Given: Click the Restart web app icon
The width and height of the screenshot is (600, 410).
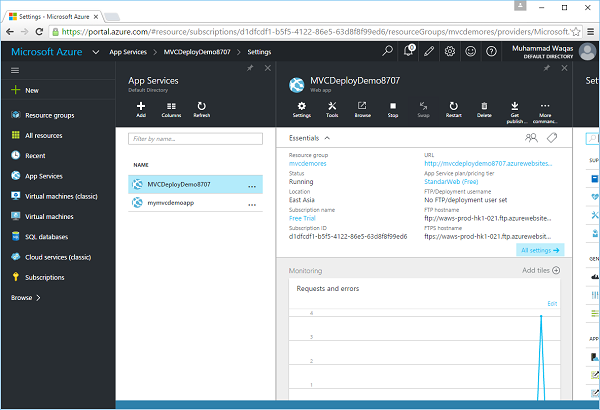Looking at the screenshot, I should (x=454, y=106).
